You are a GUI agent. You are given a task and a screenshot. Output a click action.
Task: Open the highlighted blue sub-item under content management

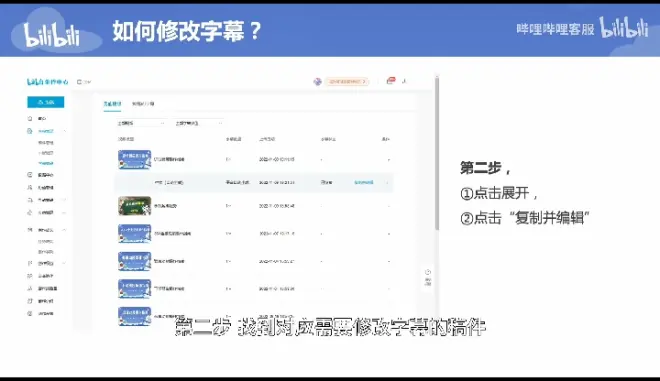pos(45,163)
